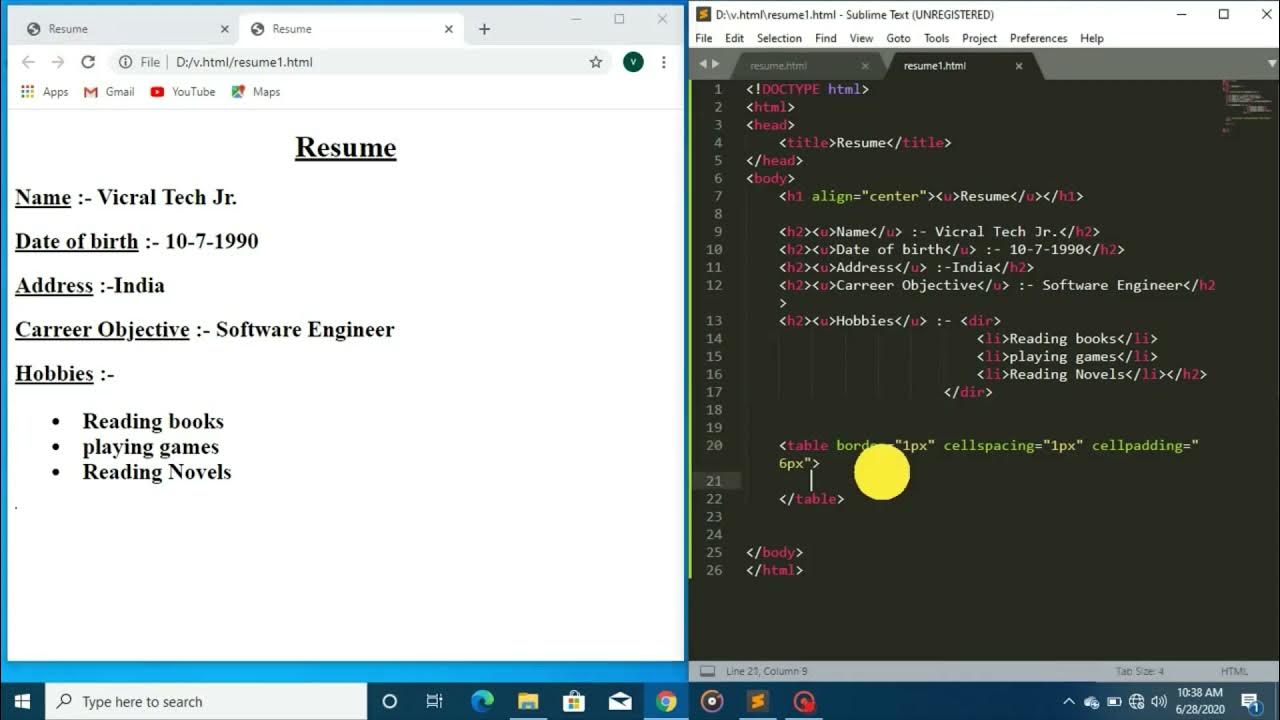
Task: Click 'Reading Novels' list item on page
Action: point(157,472)
